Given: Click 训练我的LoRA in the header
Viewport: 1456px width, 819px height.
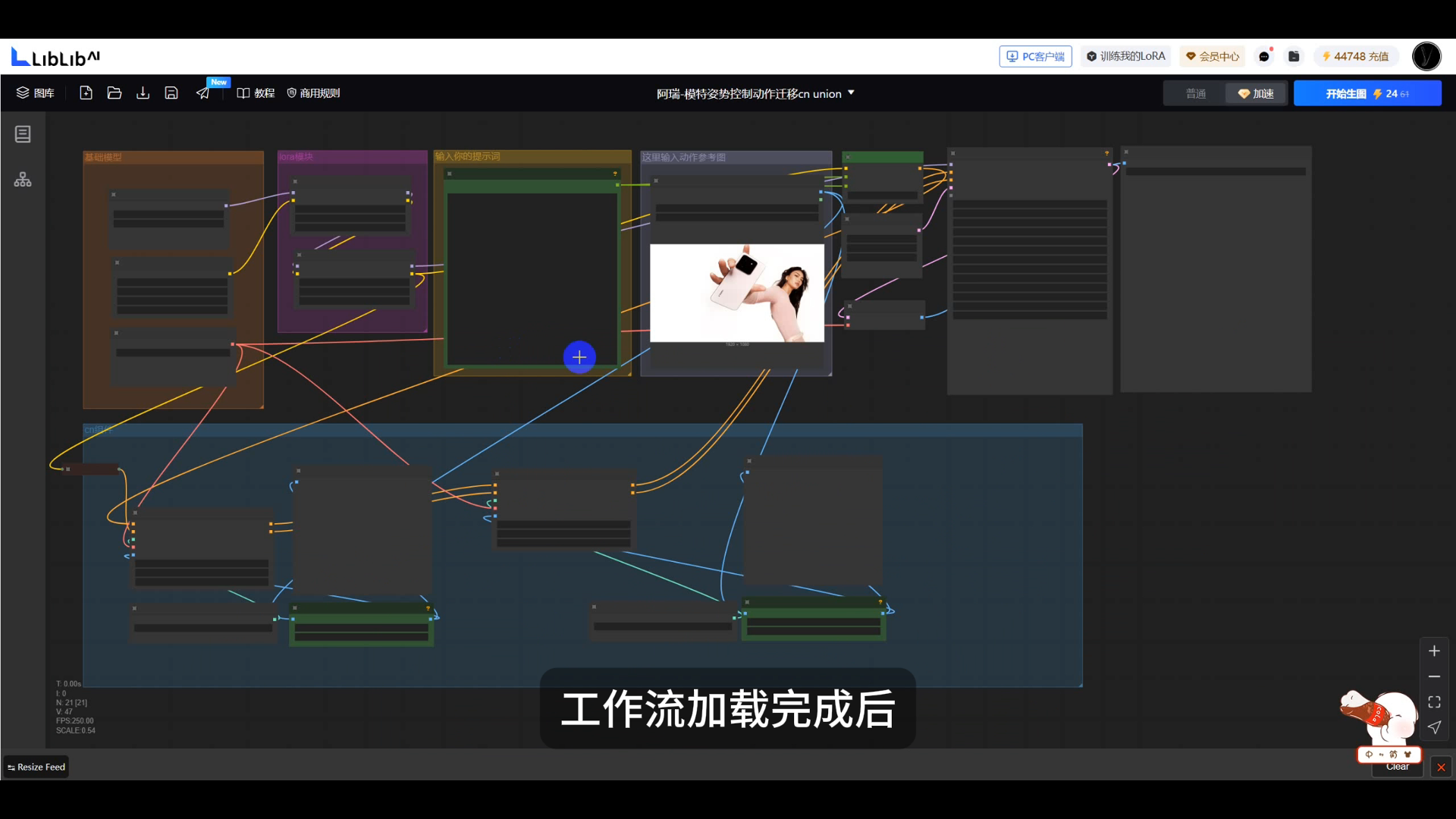Looking at the screenshot, I should click(1125, 56).
